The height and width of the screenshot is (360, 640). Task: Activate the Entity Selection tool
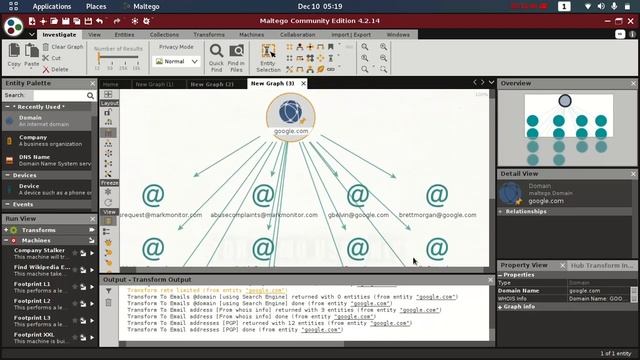pos(268,58)
